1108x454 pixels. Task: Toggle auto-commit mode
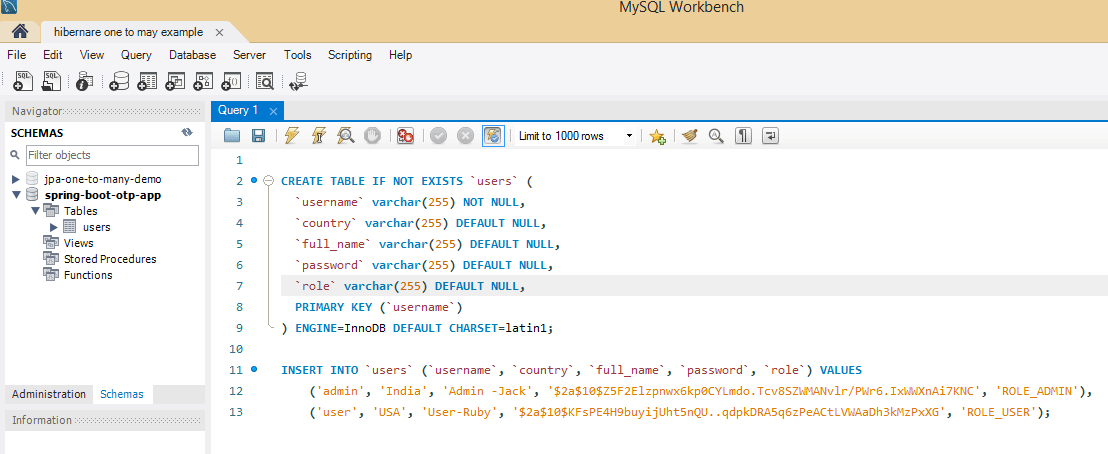pyautogui.click(x=493, y=136)
